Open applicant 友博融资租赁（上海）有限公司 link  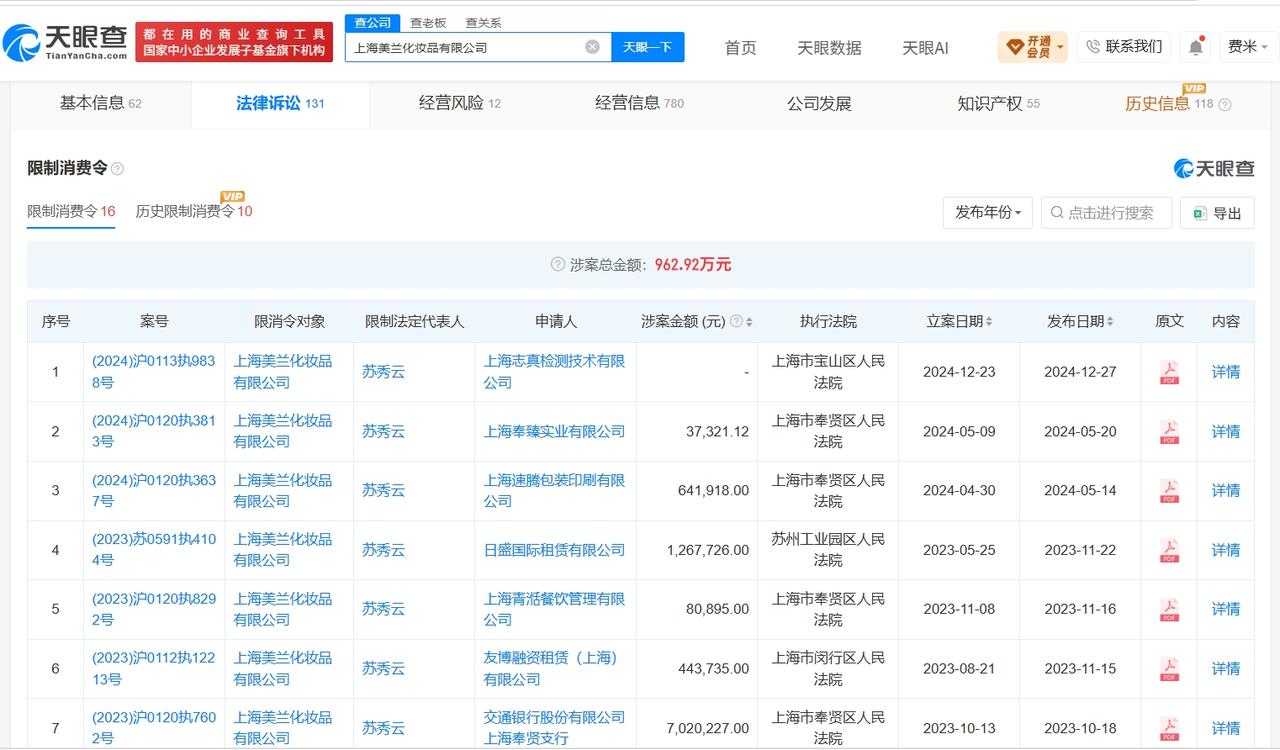[551, 669]
